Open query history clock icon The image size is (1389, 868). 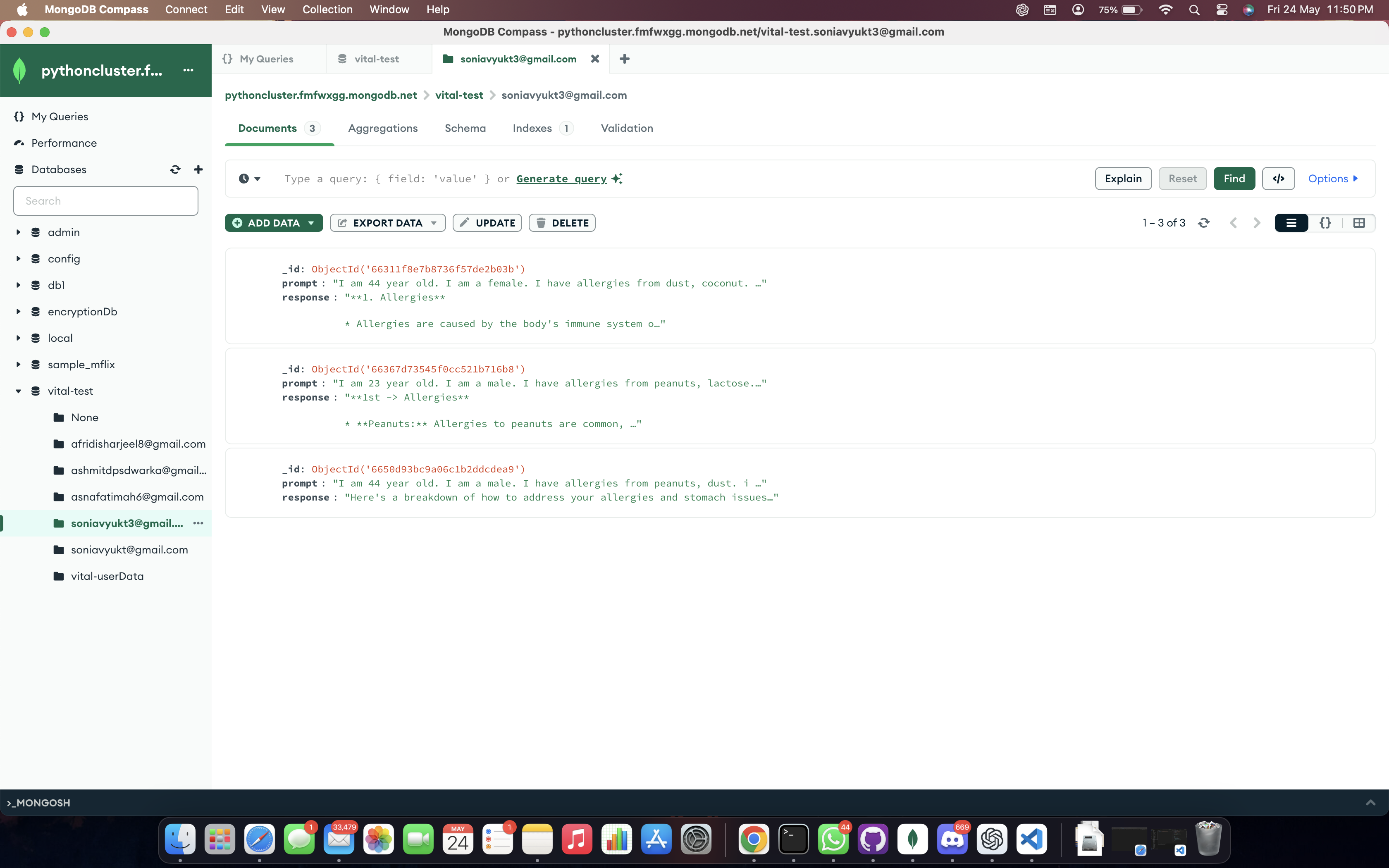point(250,179)
